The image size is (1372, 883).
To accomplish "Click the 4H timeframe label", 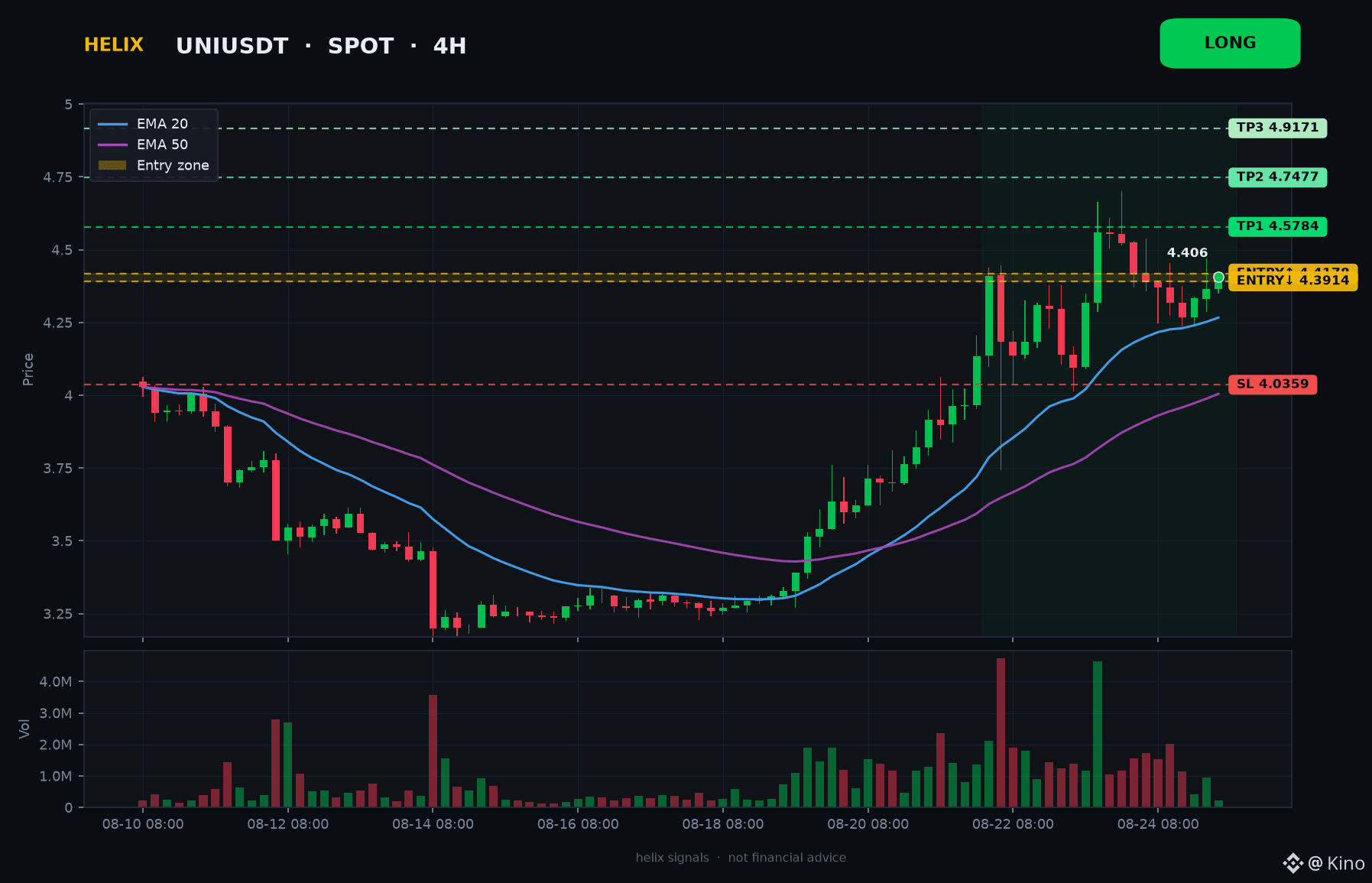I will pyautogui.click(x=449, y=46).
